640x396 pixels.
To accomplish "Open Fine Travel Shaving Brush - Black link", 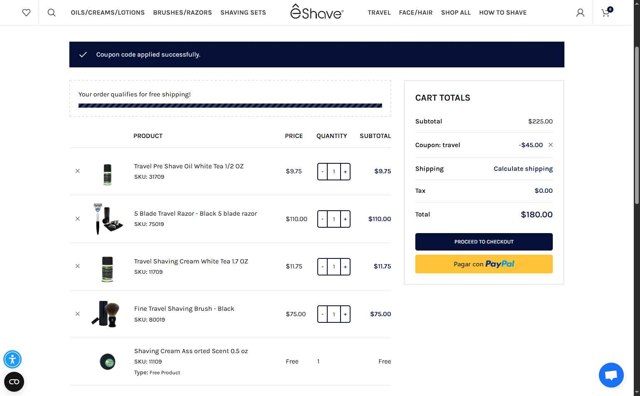I will click(184, 309).
